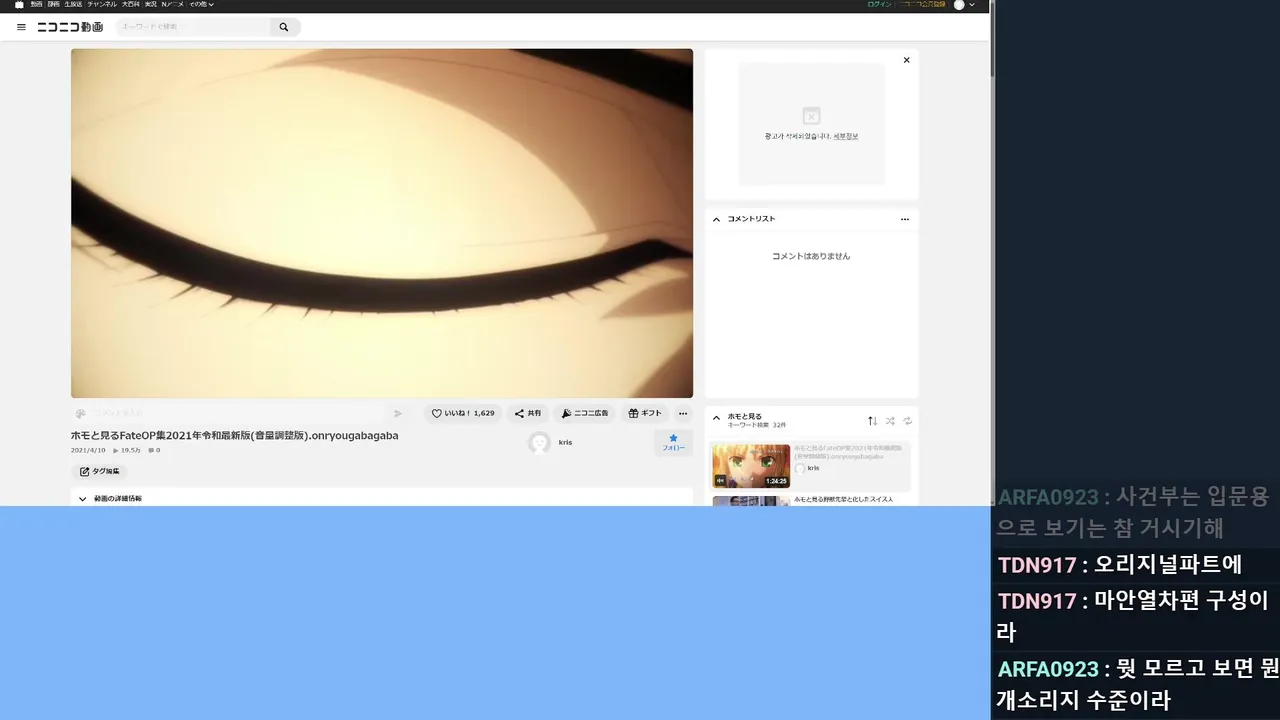Viewport: 1280px width, 720px height.
Task: Click the 2021/4/10 upload date text
Action: (x=88, y=450)
